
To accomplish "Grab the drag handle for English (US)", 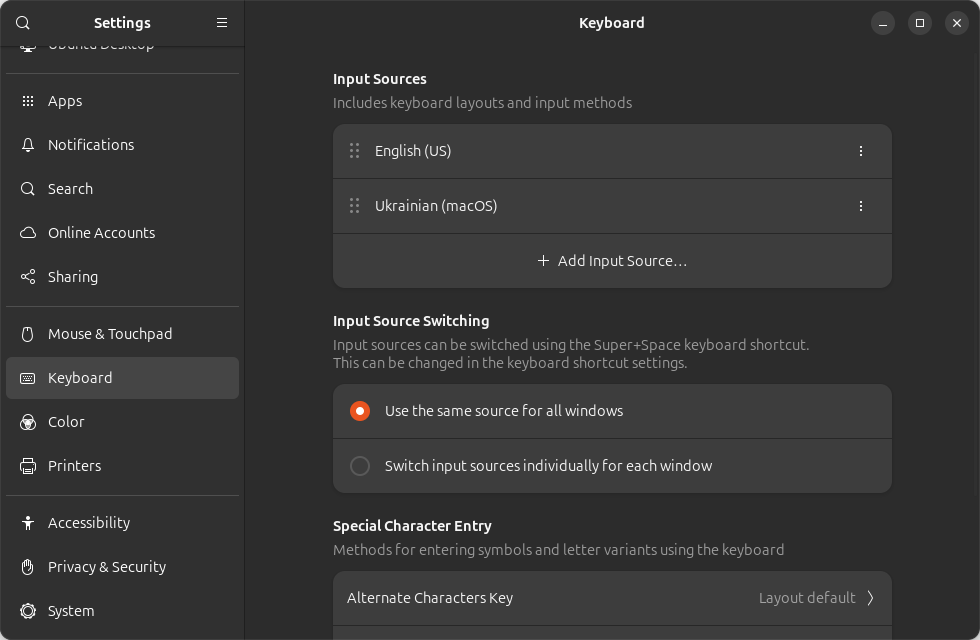I will tap(354, 151).
